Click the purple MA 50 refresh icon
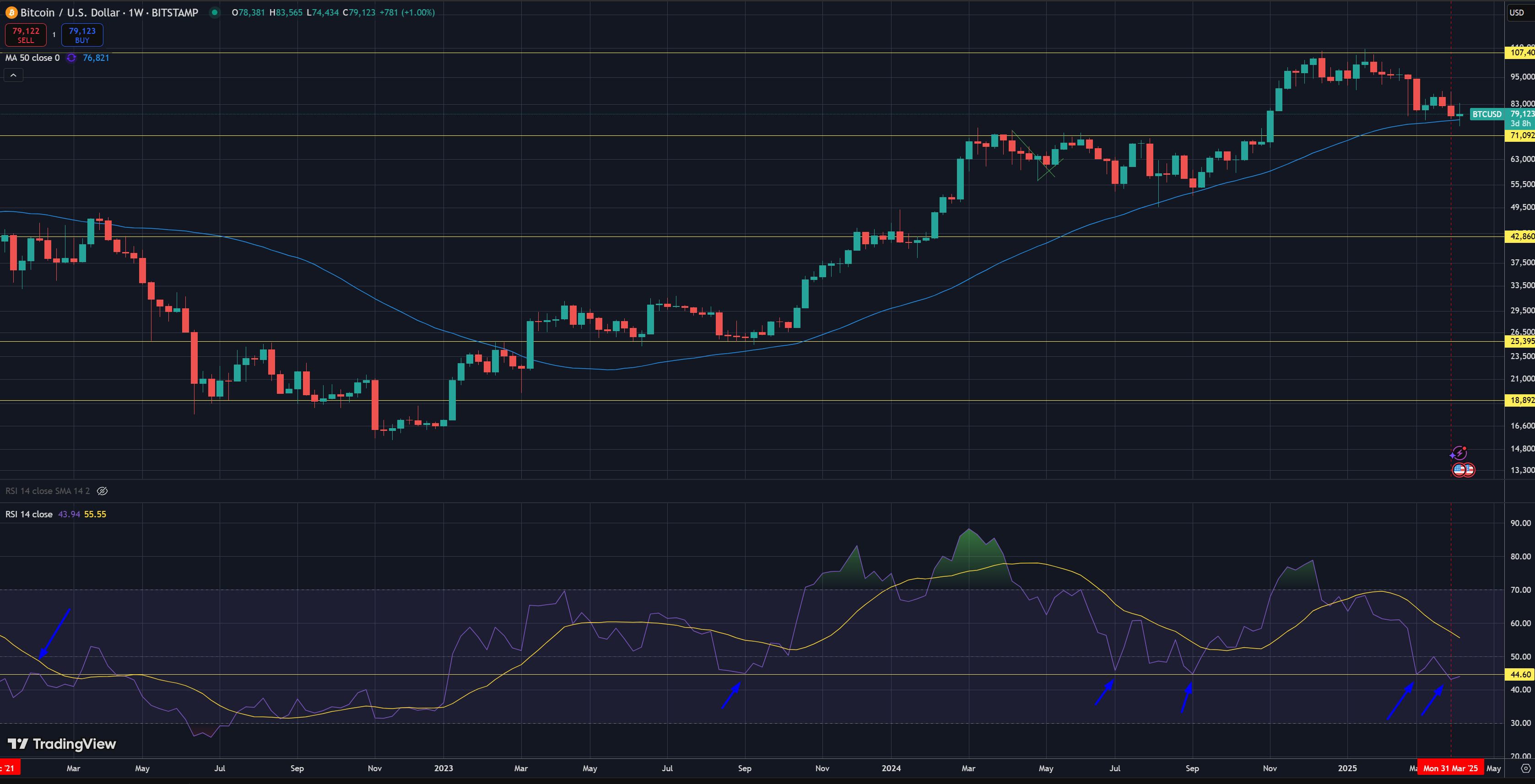The image size is (1535, 784). tap(71, 58)
